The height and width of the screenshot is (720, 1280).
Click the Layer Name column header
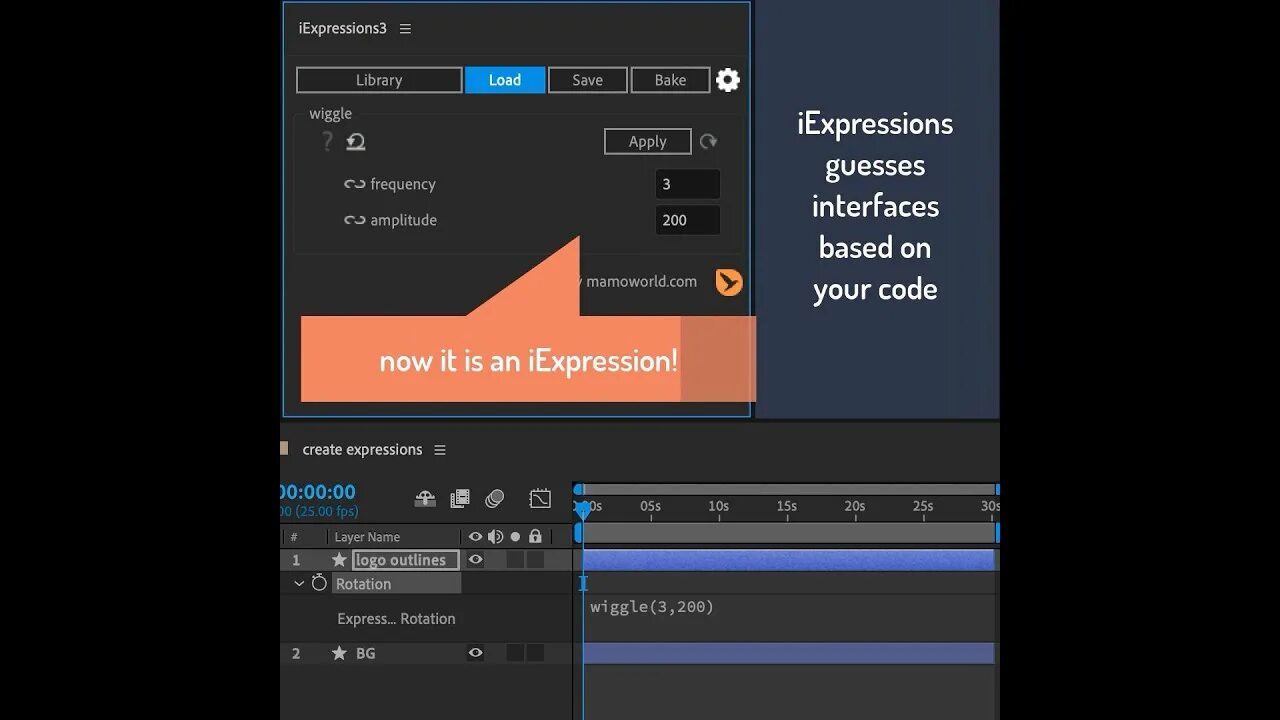tap(367, 537)
